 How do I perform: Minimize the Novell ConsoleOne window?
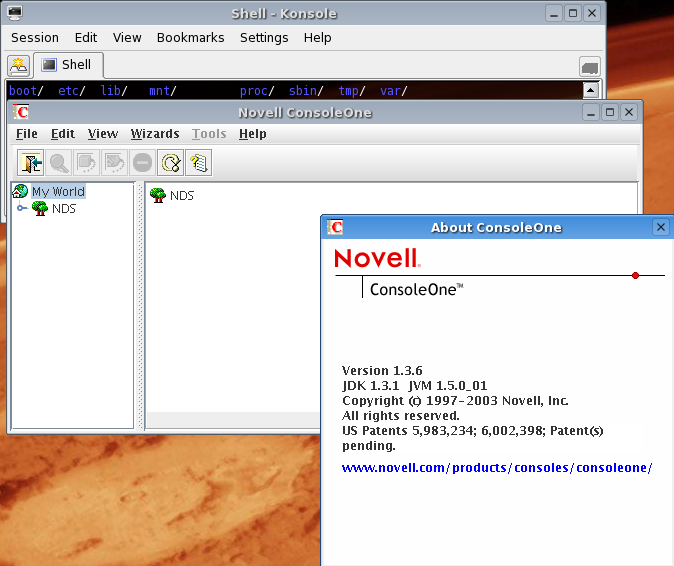[x=591, y=112]
